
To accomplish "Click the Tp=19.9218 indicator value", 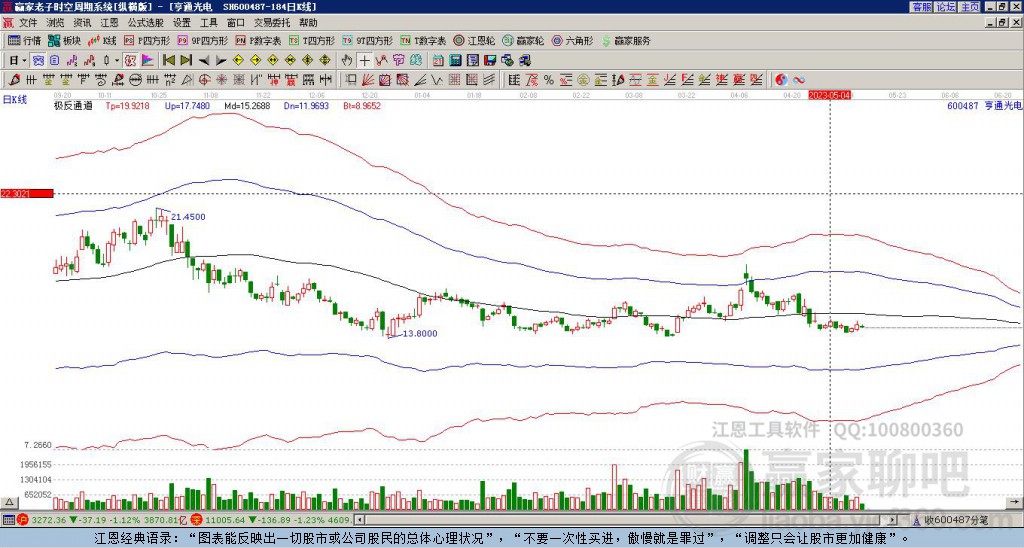I will pyautogui.click(x=127, y=105).
